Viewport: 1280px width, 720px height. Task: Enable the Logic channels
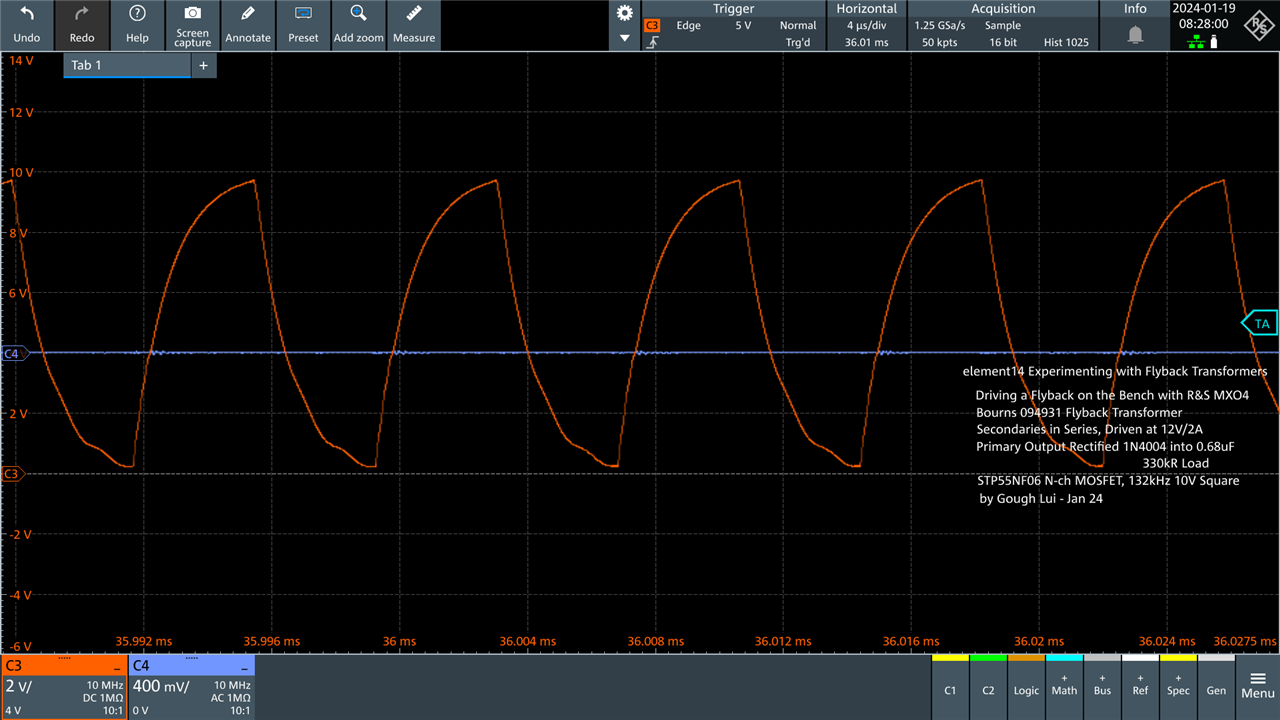pyautogui.click(x=1026, y=687)
